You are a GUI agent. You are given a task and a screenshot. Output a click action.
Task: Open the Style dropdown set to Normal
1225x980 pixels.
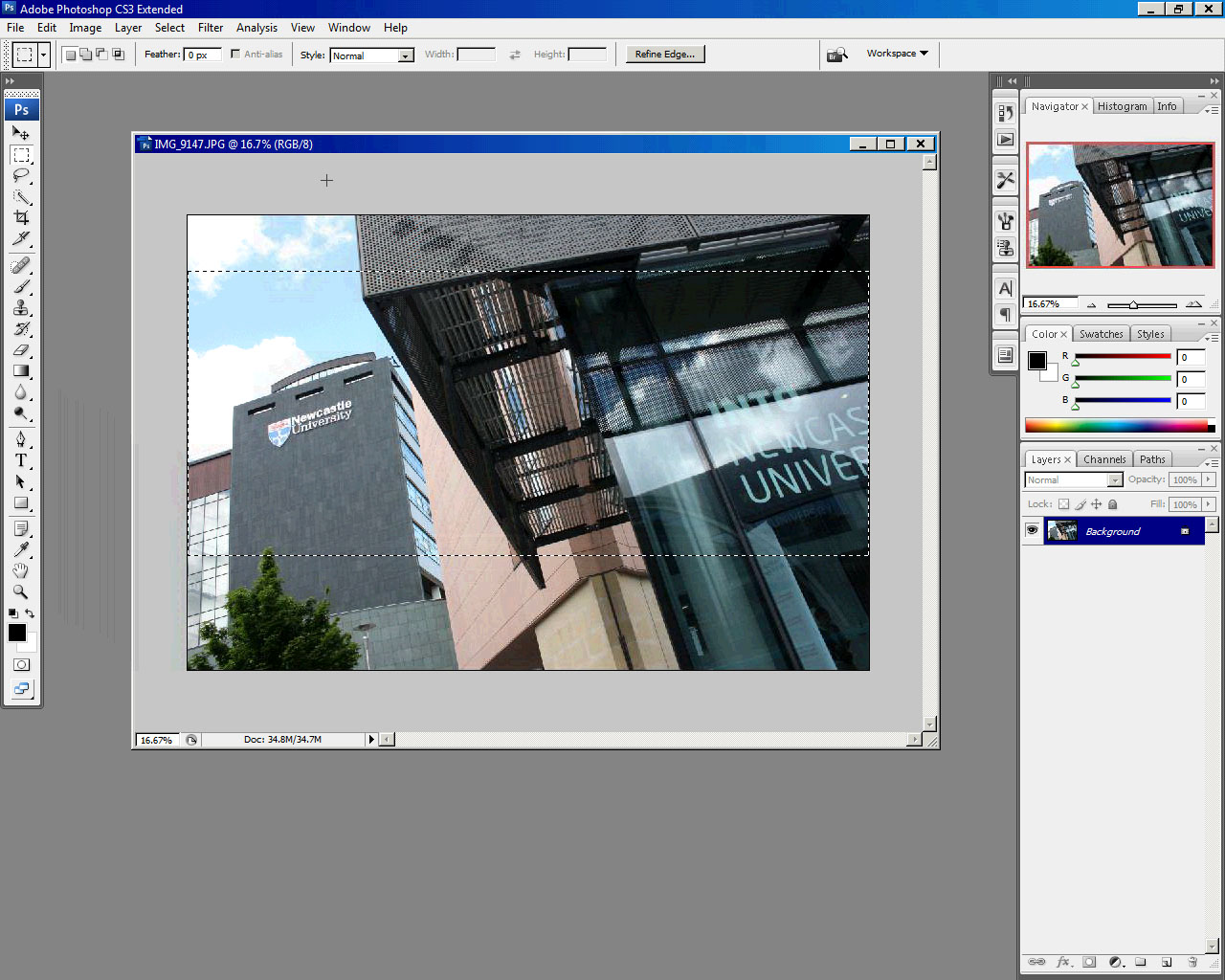pyautogui.click(x=371, y=56)
